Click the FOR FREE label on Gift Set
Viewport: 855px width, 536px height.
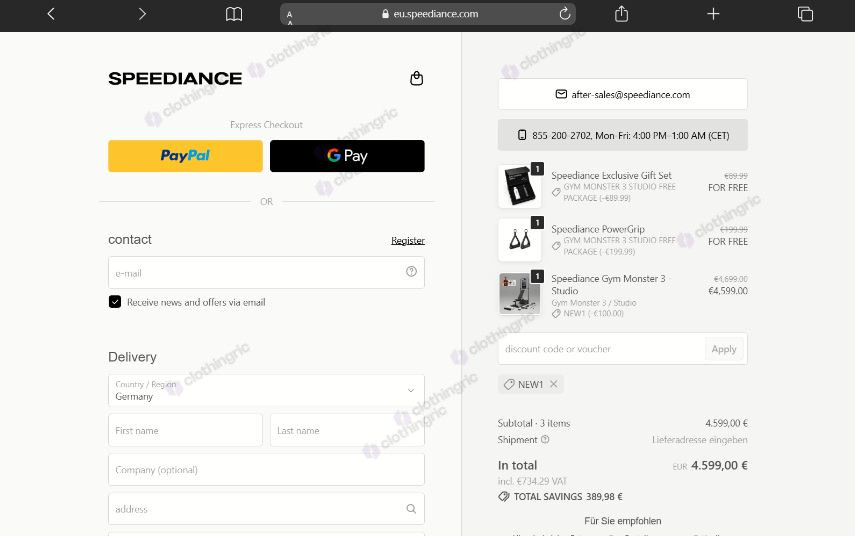click(x=728, y=188)
